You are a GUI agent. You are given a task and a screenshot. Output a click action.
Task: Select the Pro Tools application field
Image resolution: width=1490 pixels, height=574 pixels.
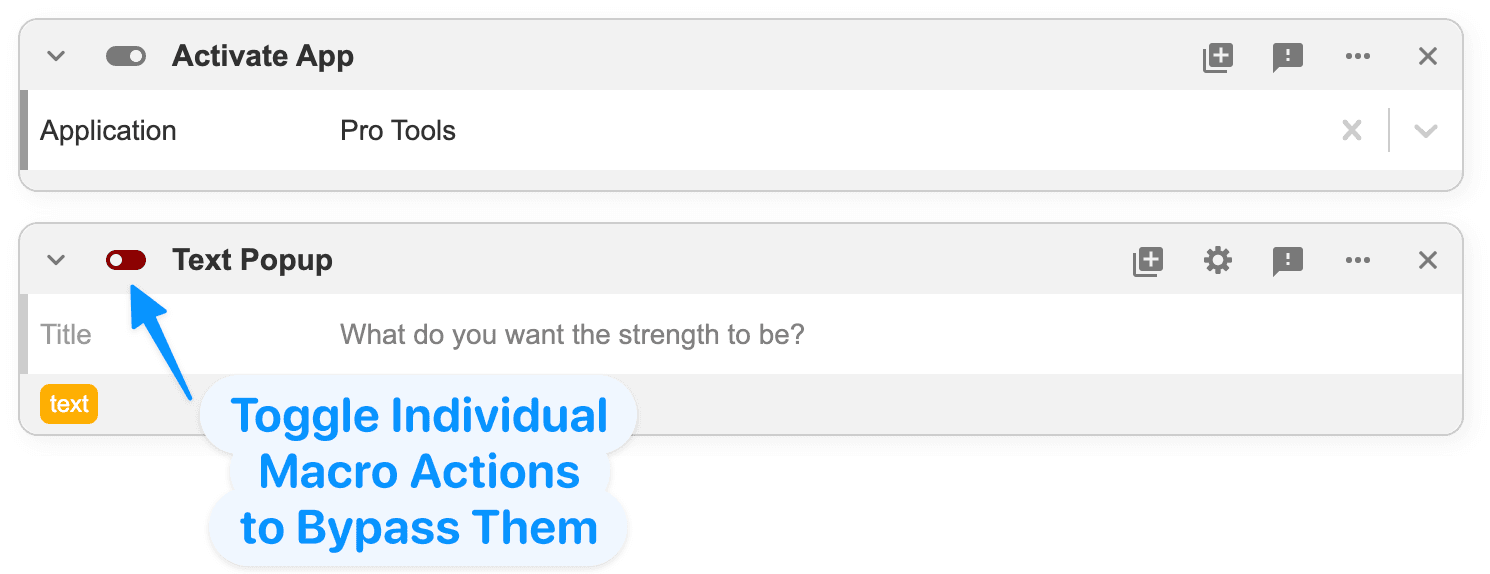(830, 131)
